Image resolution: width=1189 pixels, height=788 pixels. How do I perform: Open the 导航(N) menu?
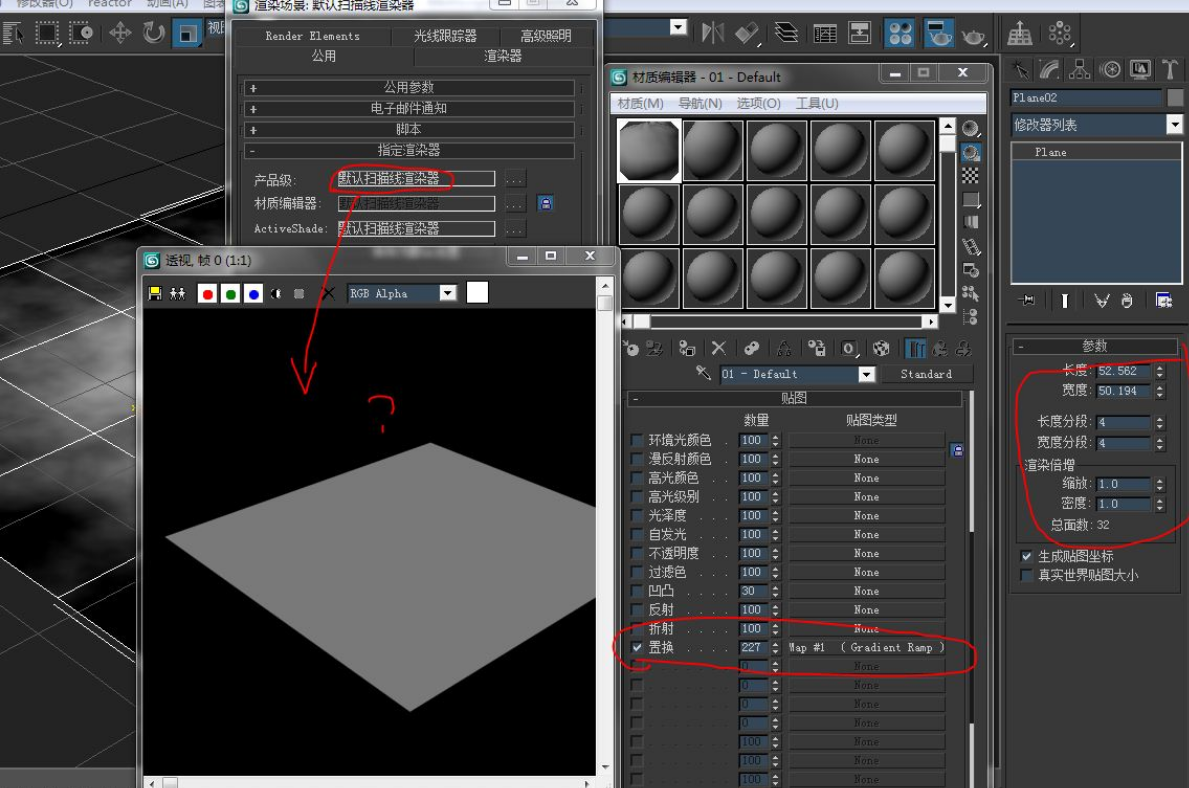click(x=700, y=103)
